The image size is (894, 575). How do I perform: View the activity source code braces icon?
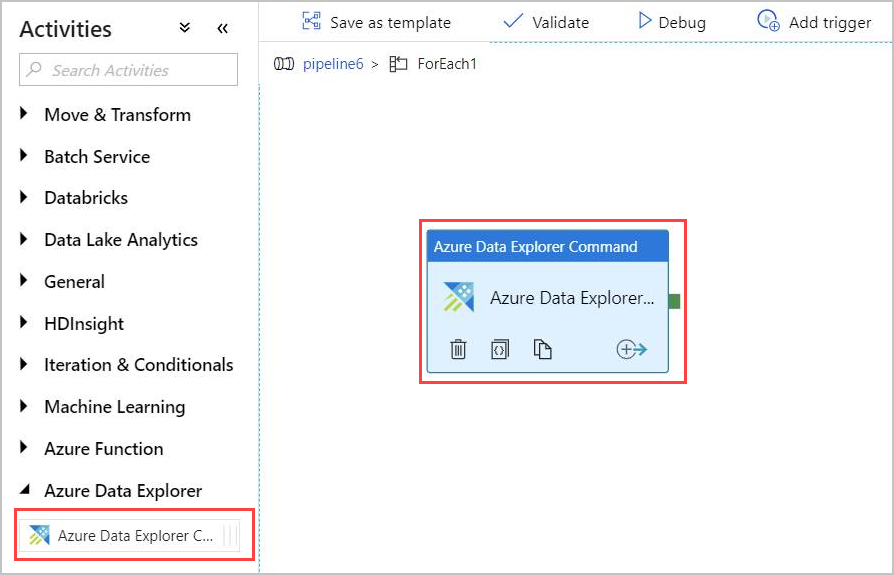499,349
